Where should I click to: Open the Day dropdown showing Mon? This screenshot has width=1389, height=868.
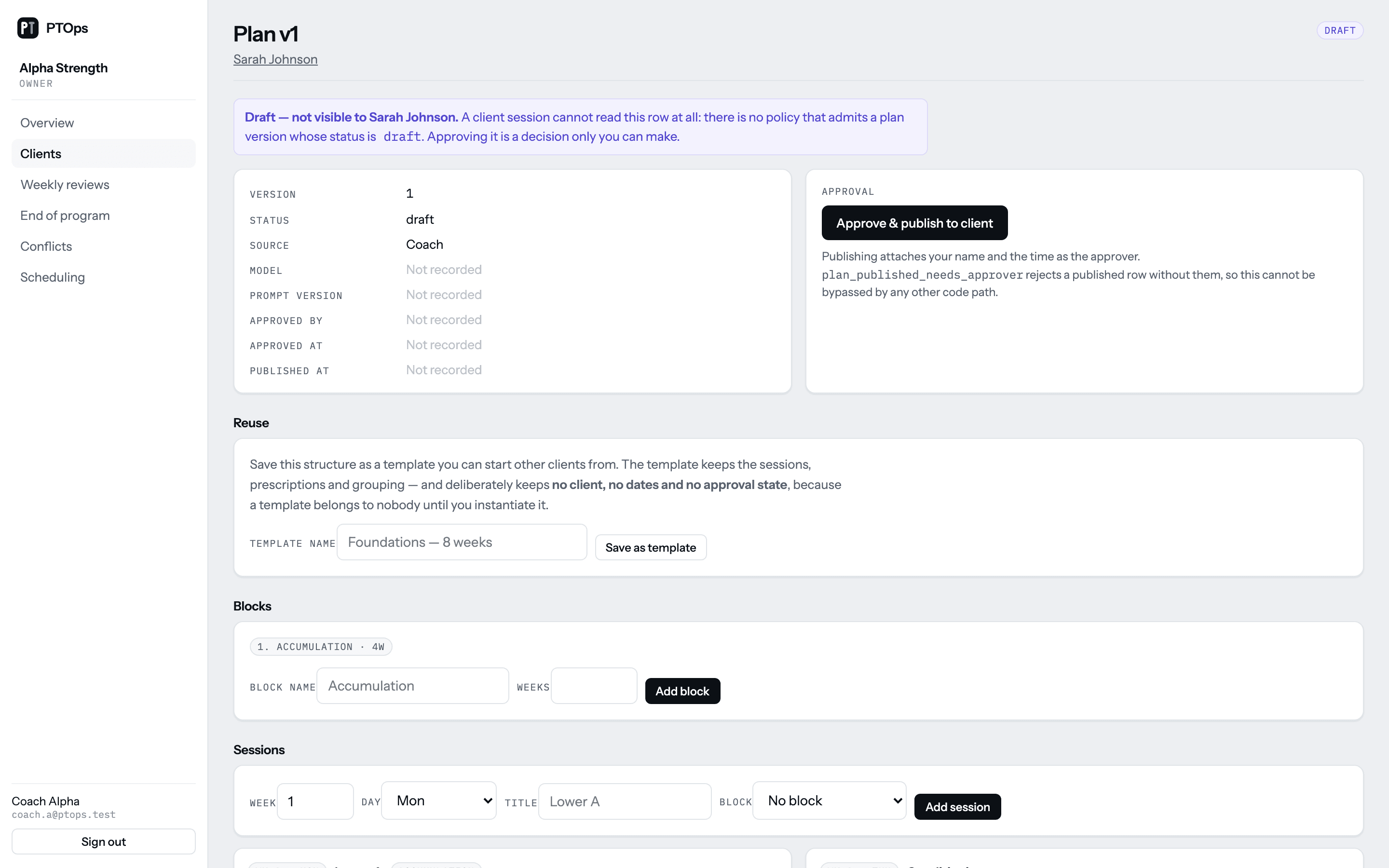pyautogui.click(x=438, y=800)
